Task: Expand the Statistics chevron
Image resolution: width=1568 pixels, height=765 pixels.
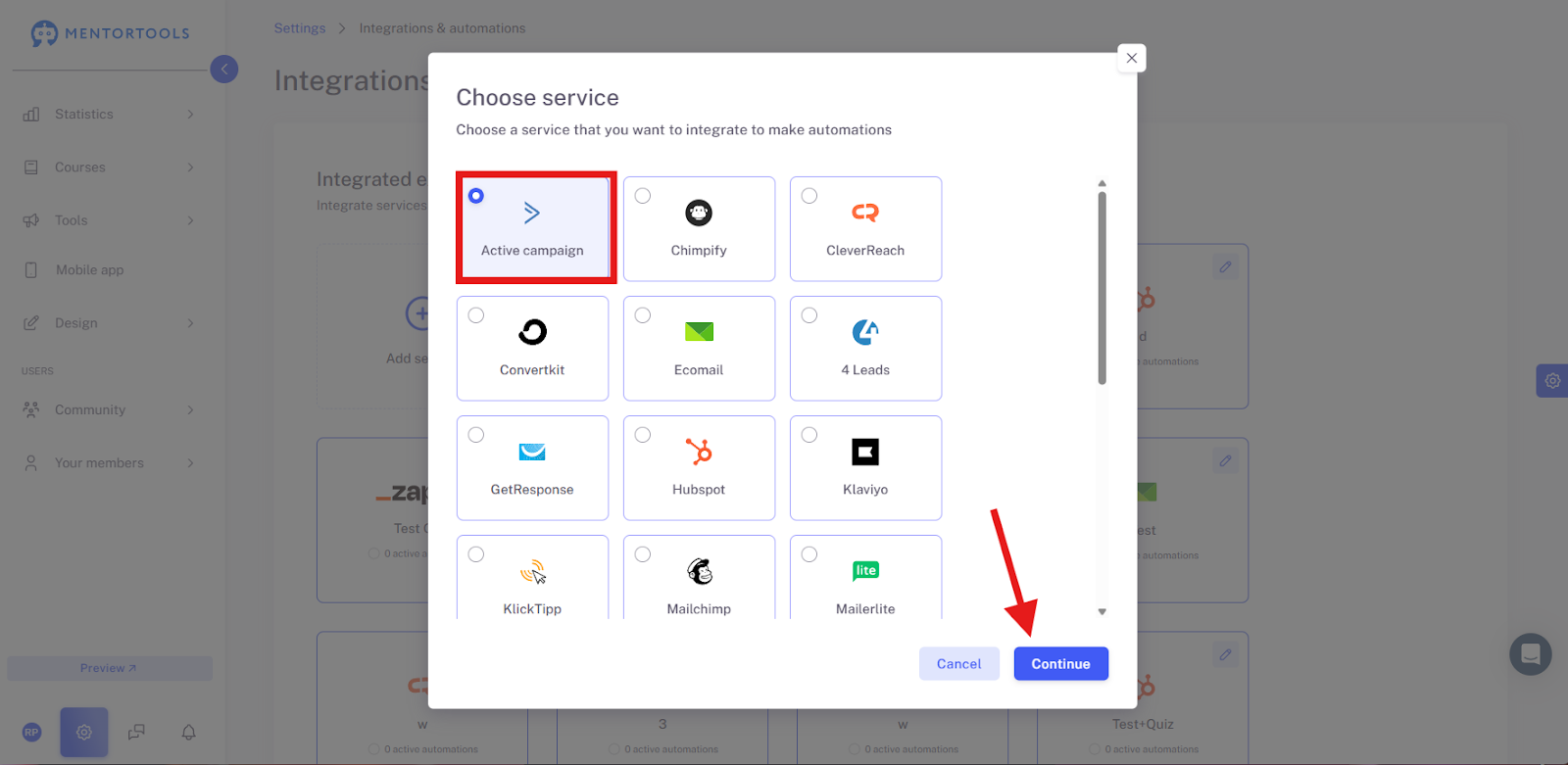Action: click(x=190, y=115)
